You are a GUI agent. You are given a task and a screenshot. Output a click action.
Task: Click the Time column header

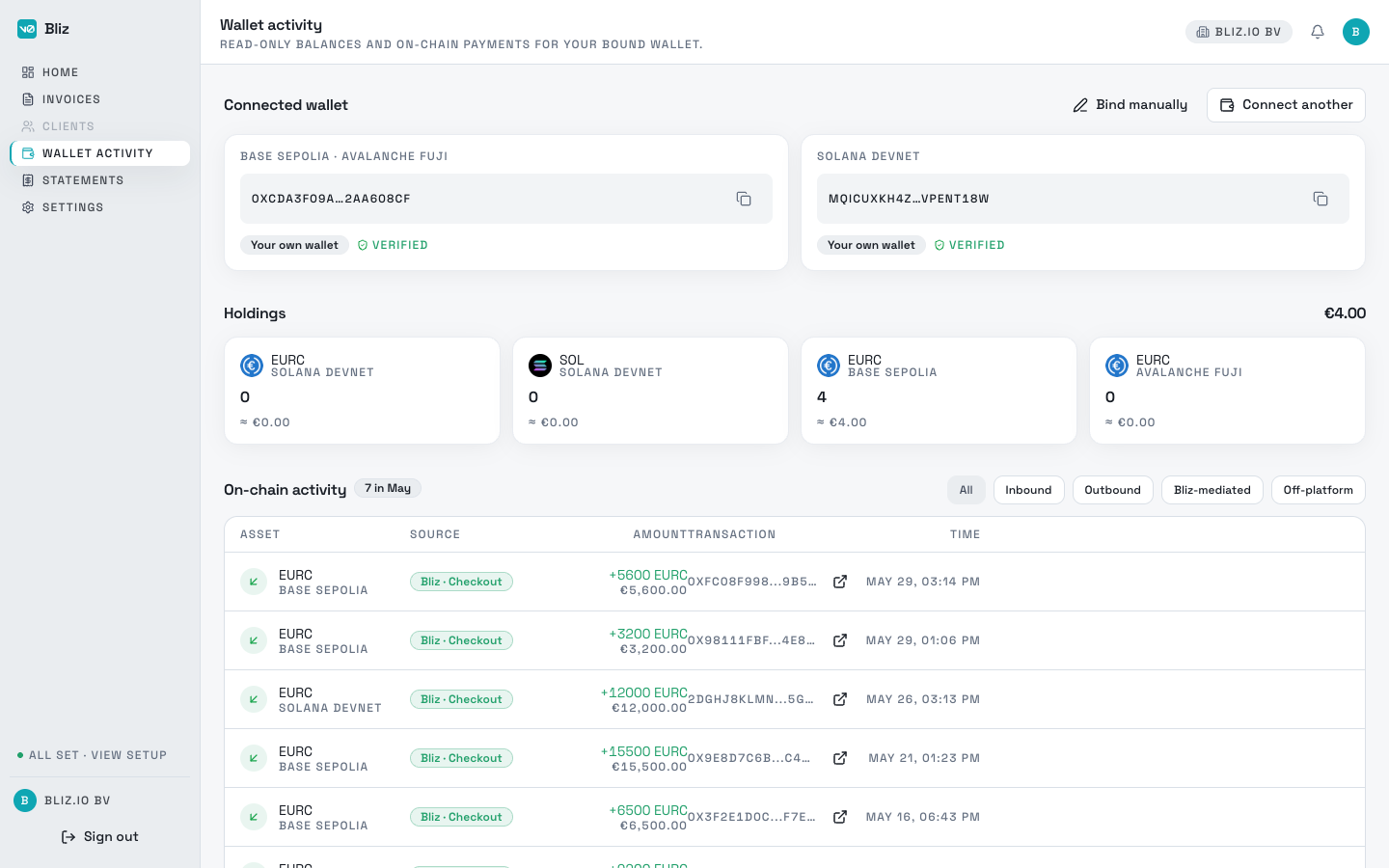tap(965, 534)
